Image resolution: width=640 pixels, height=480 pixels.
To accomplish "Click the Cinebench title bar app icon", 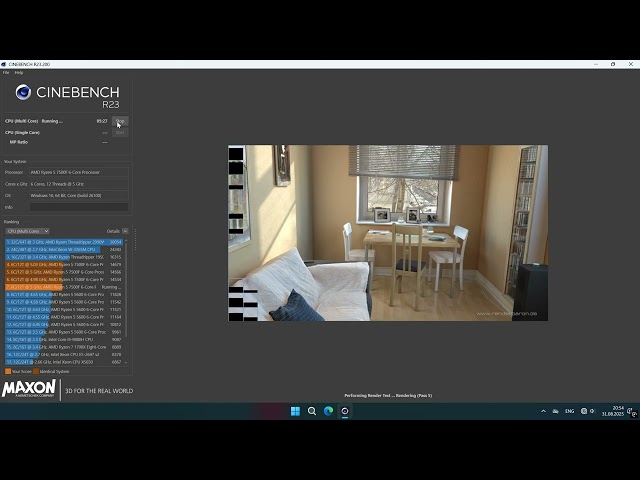I will pyautogui.click(x=4, y=64).
